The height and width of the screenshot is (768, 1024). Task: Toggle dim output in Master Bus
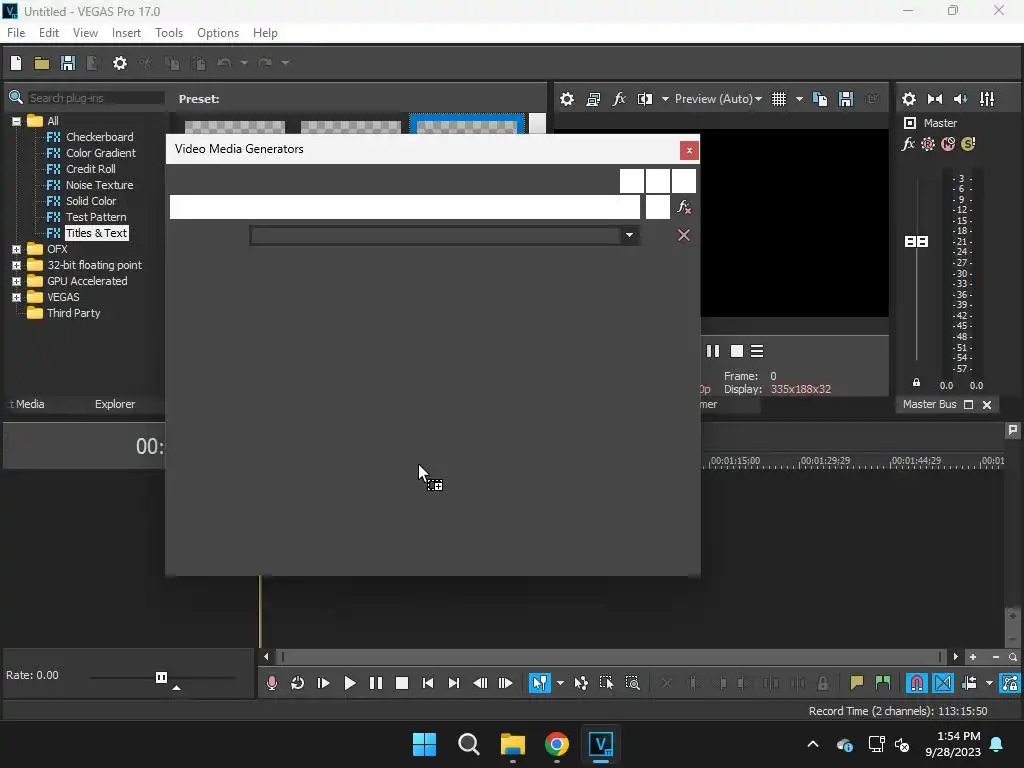click(961, 99)
